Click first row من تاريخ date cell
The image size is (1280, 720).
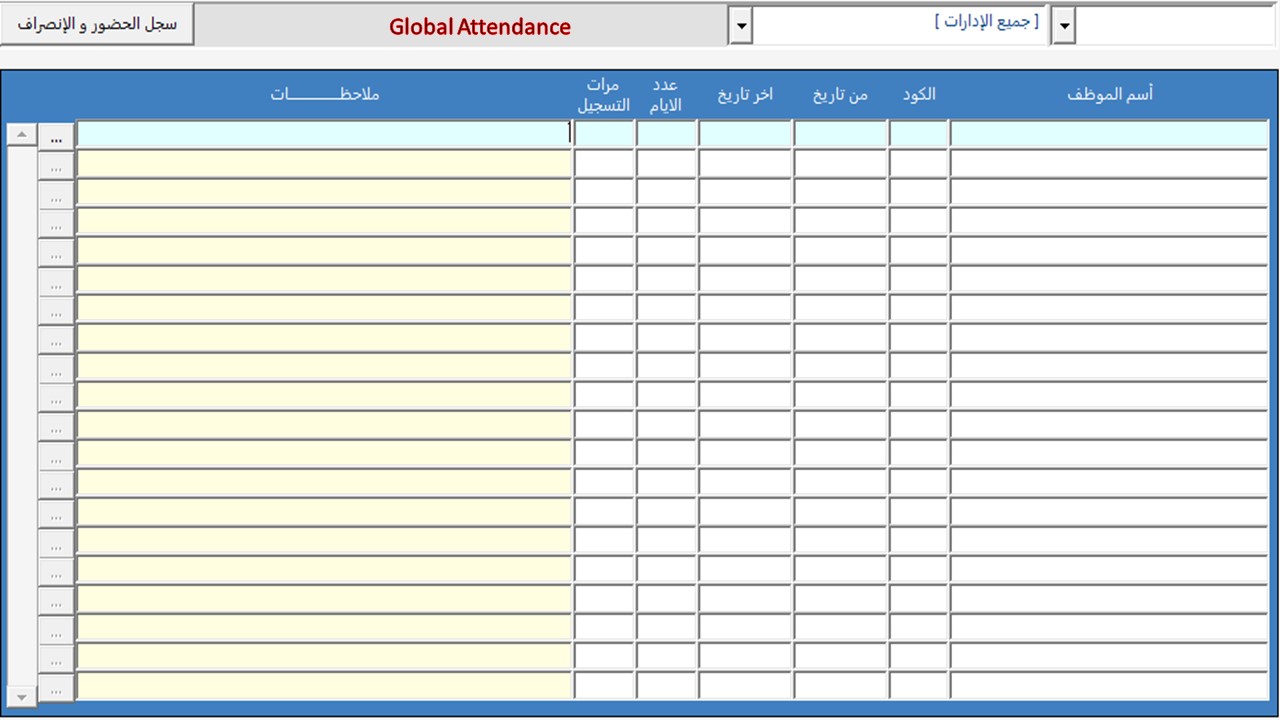[x=840, y=134]
